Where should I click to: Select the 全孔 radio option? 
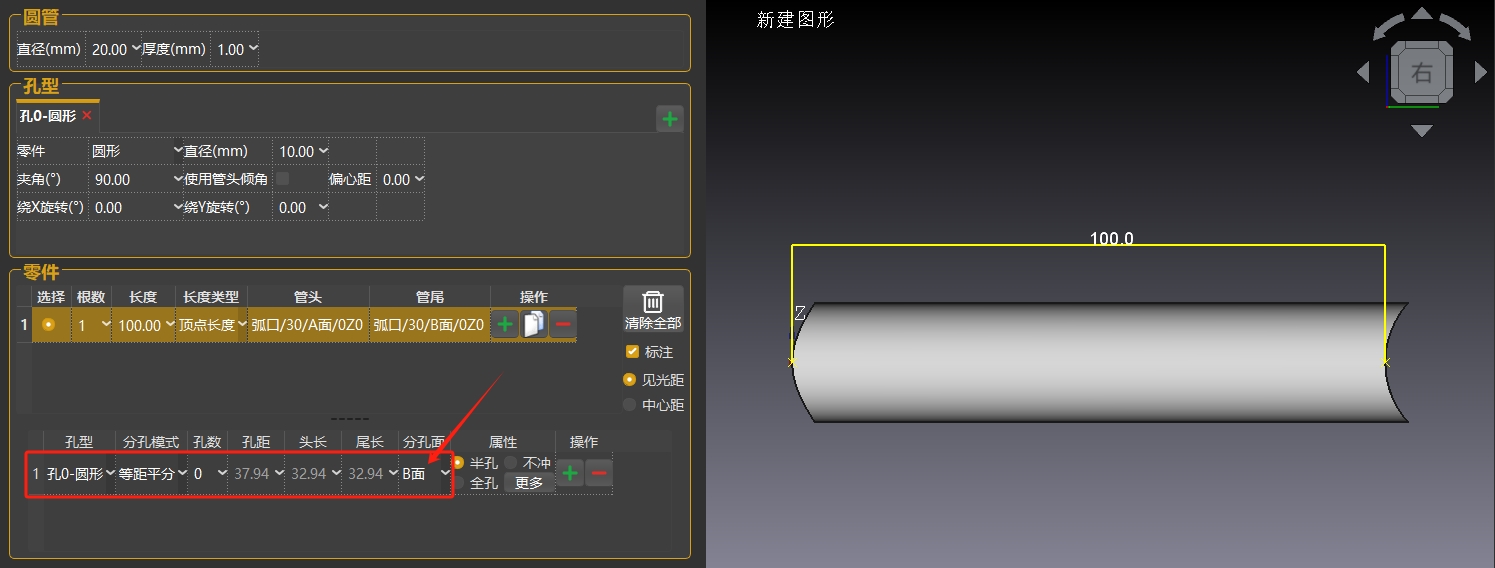[x=459, y=483]
